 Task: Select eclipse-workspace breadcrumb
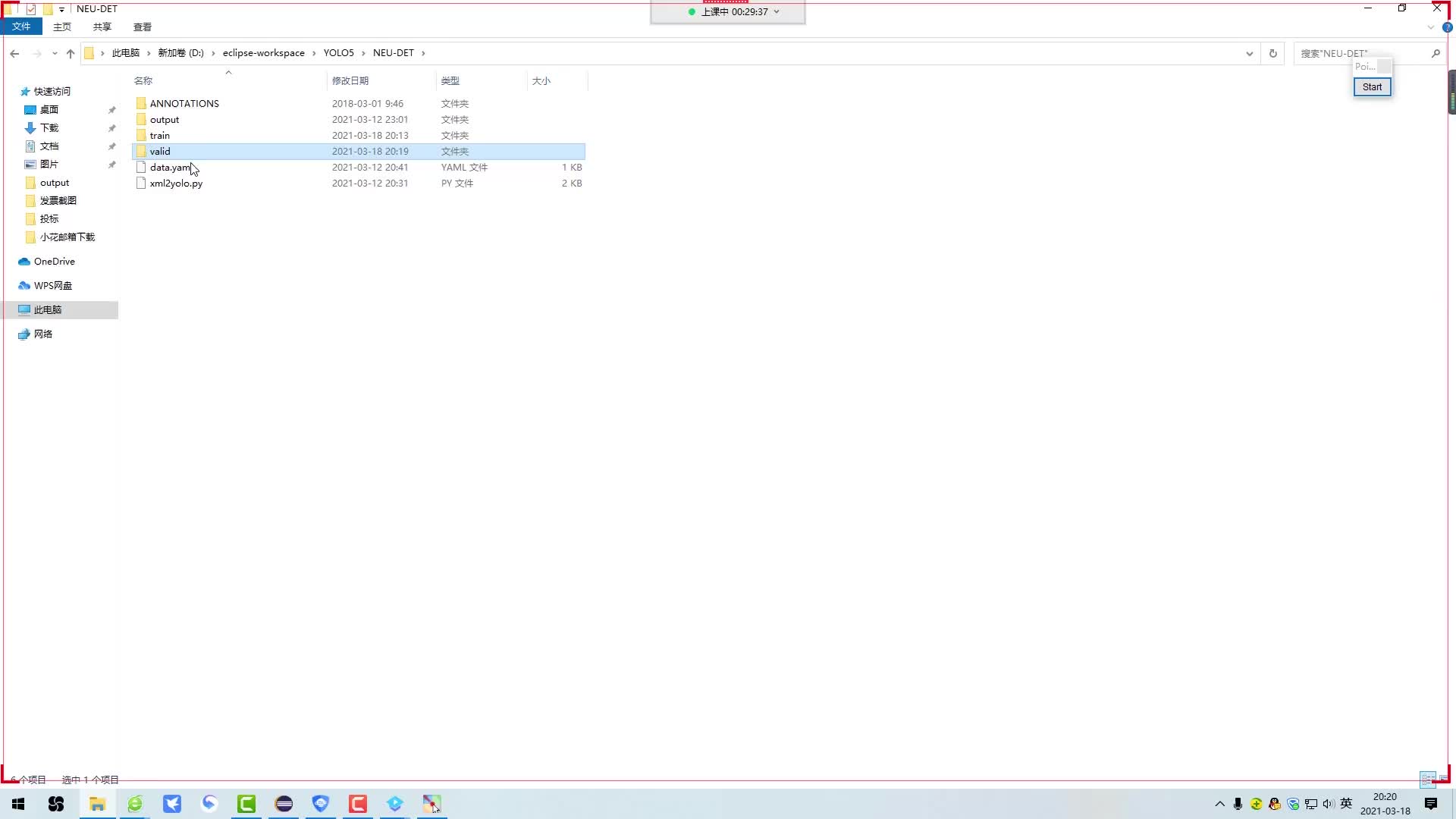click(264, 53)
